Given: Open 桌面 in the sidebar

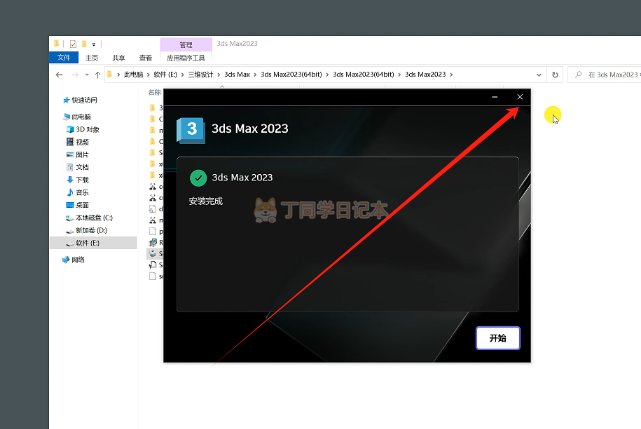Looking at the screenshot, I should (x=78, y=205).
